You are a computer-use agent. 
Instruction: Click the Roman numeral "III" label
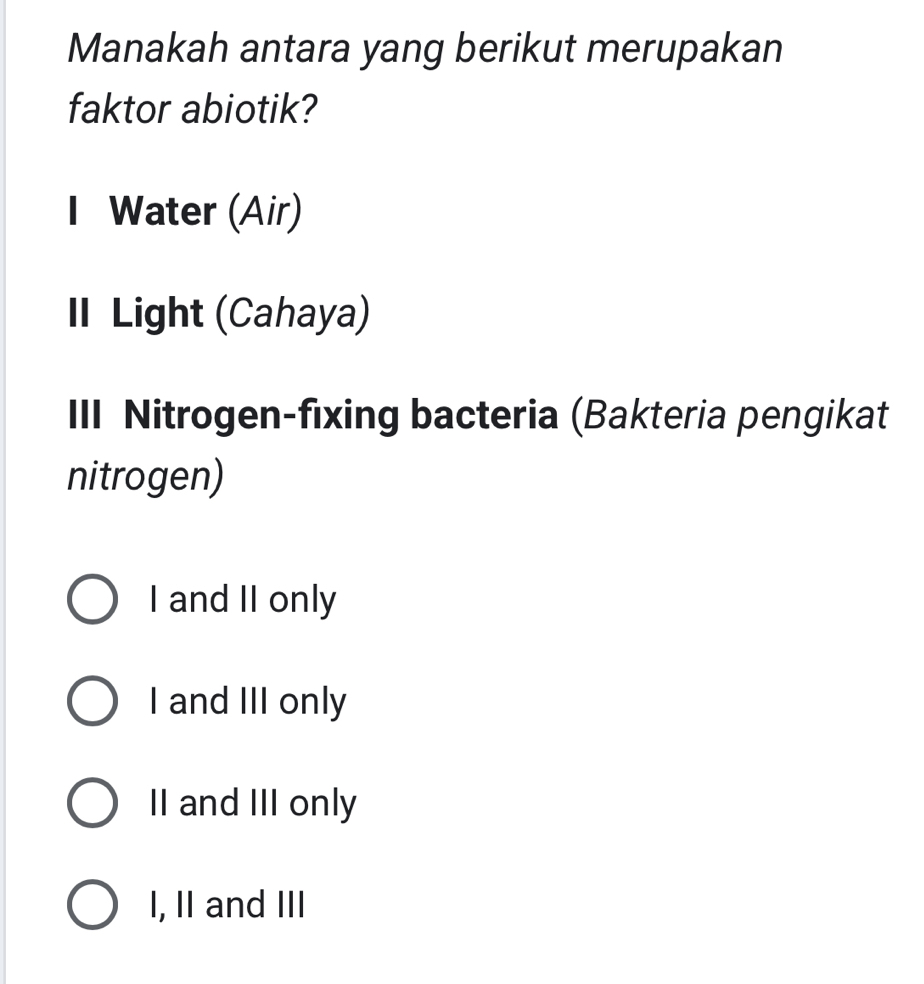86,416
